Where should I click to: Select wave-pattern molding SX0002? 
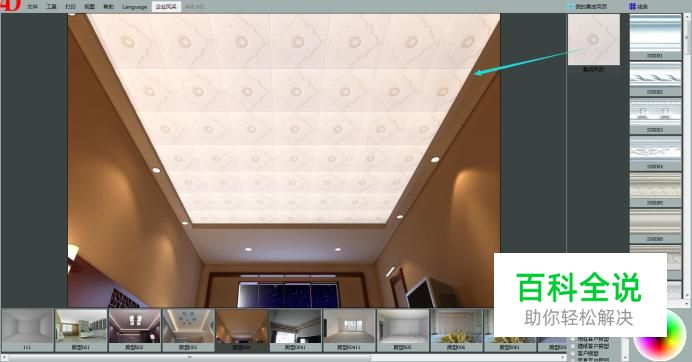655,79
